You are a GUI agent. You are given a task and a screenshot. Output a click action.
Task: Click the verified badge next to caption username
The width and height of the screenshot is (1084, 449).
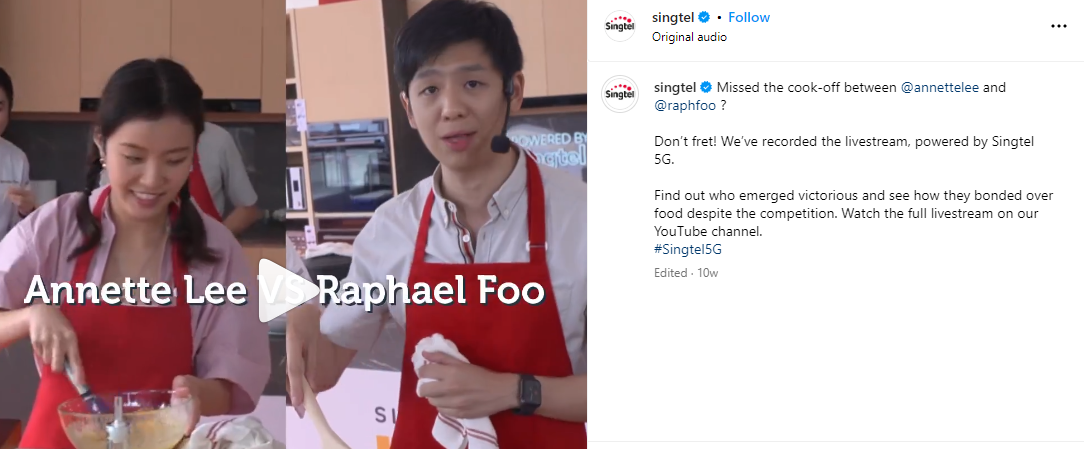click(705, 88)
